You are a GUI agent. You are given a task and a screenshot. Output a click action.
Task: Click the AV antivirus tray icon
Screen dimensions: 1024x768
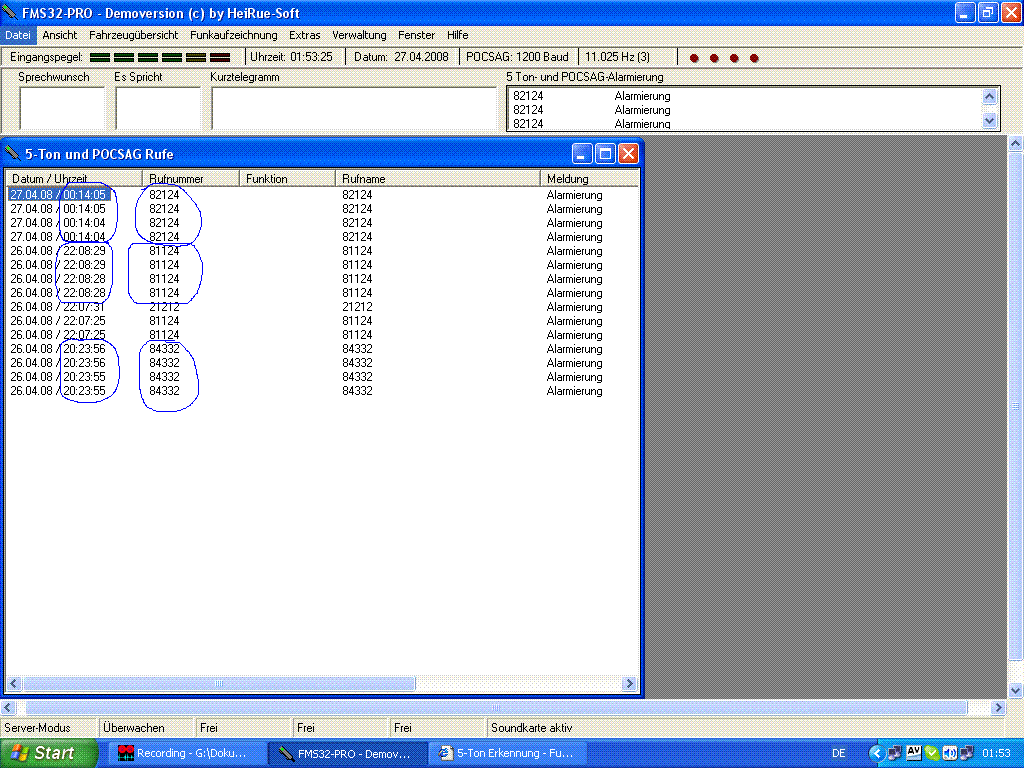pyautogui.click(x=913, y=753)
